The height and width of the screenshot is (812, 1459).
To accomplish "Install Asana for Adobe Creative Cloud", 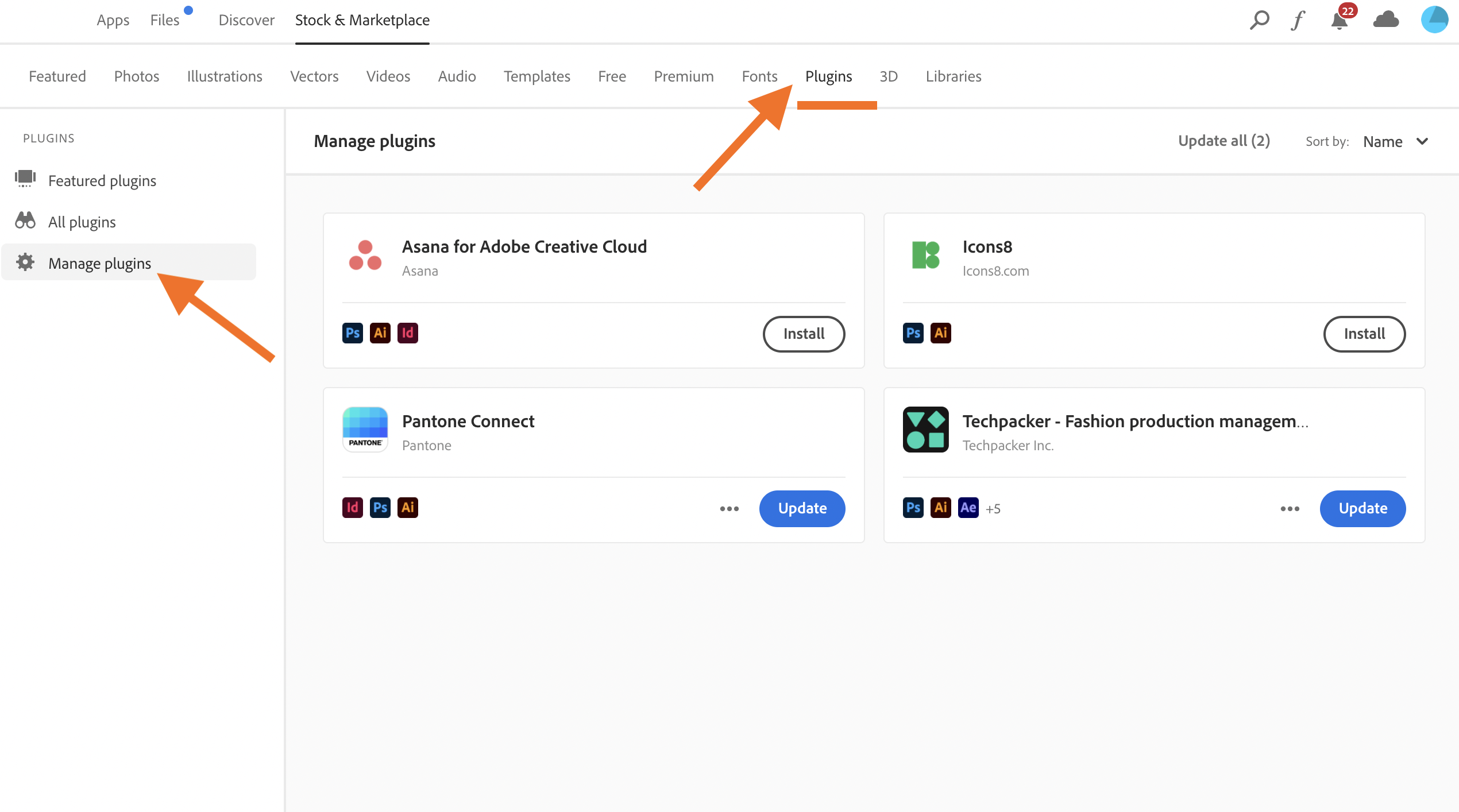I will [804, 334].
